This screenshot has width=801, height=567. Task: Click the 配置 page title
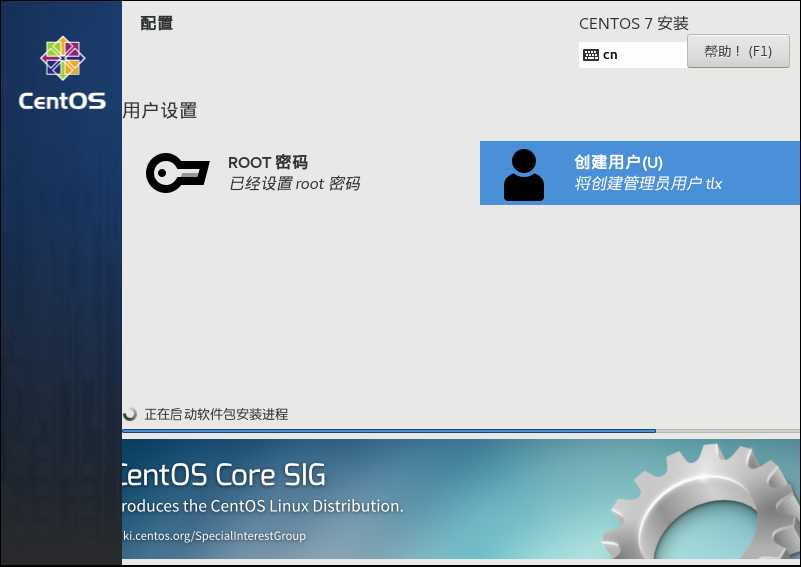(x=157, y=23)
